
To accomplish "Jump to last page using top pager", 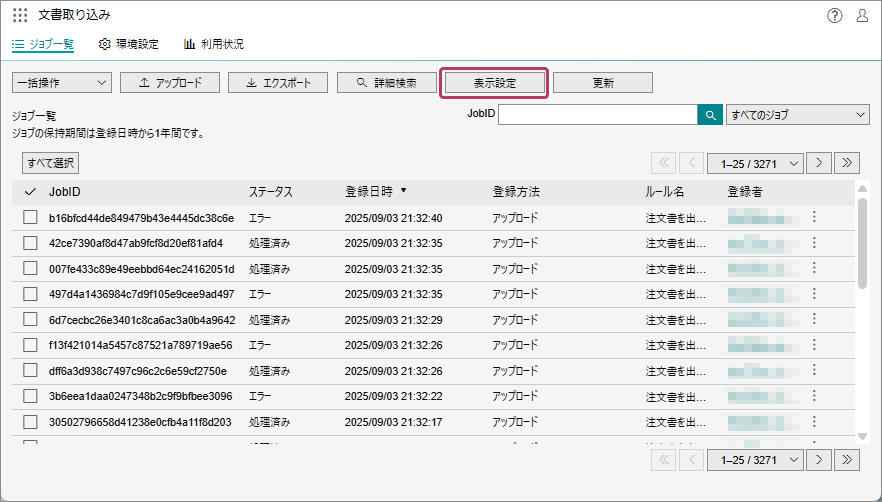I will point(847,163).
